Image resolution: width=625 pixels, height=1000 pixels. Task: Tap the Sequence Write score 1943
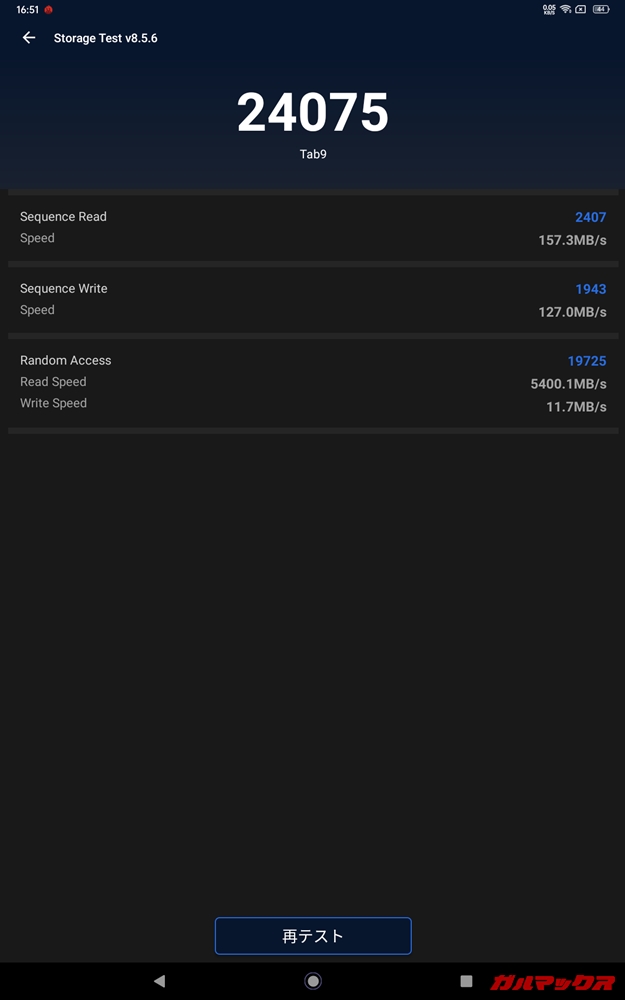coord(590,289)
